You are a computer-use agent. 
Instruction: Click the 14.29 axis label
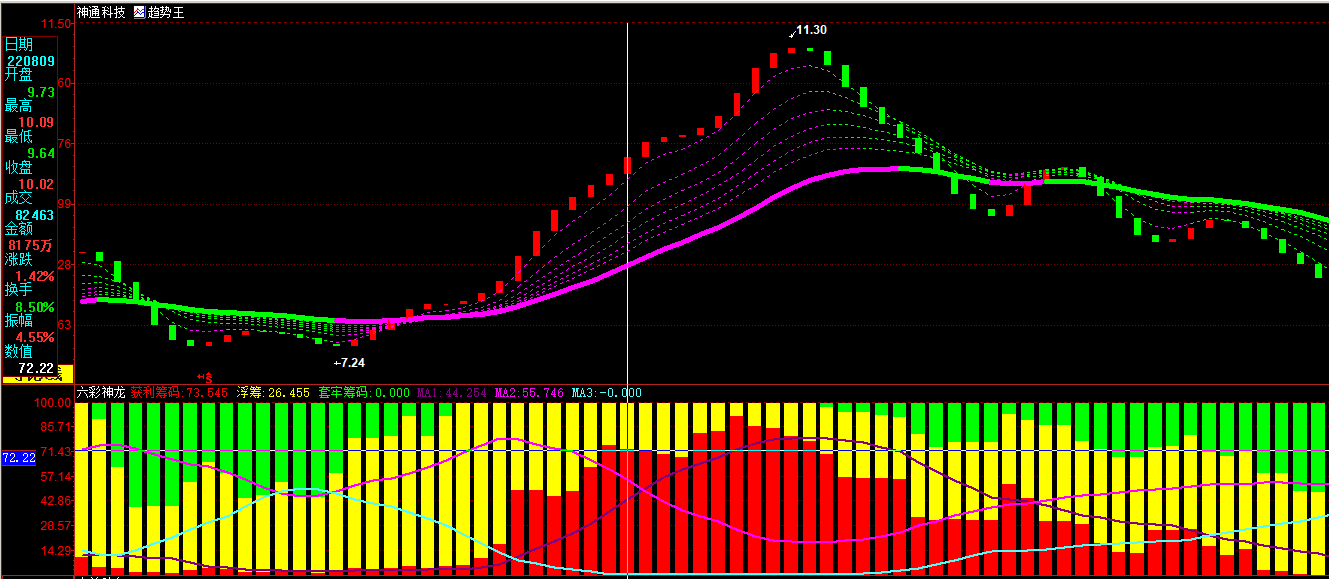54,551
